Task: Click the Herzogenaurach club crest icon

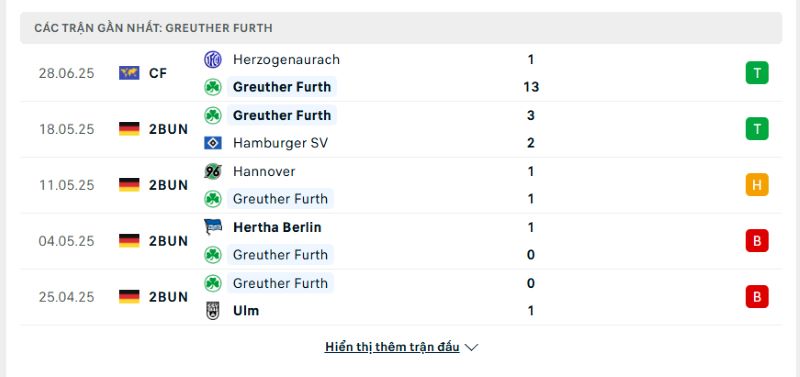Action: point(213,60)
